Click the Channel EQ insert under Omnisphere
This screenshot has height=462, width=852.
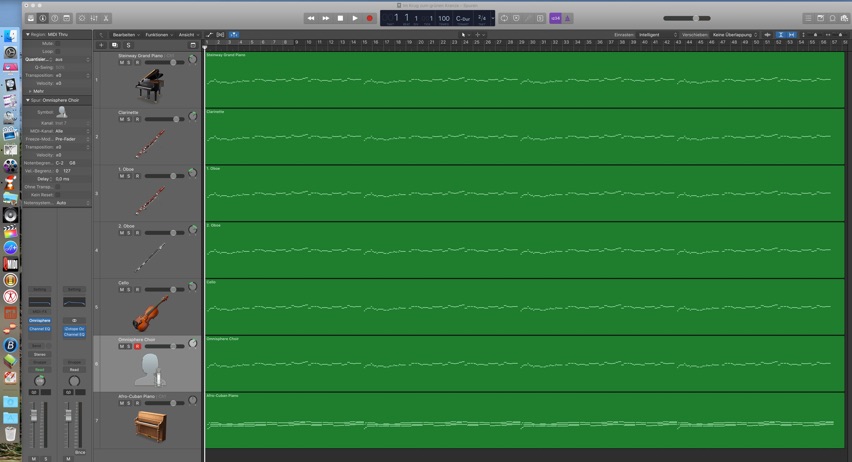click(40, 329)
